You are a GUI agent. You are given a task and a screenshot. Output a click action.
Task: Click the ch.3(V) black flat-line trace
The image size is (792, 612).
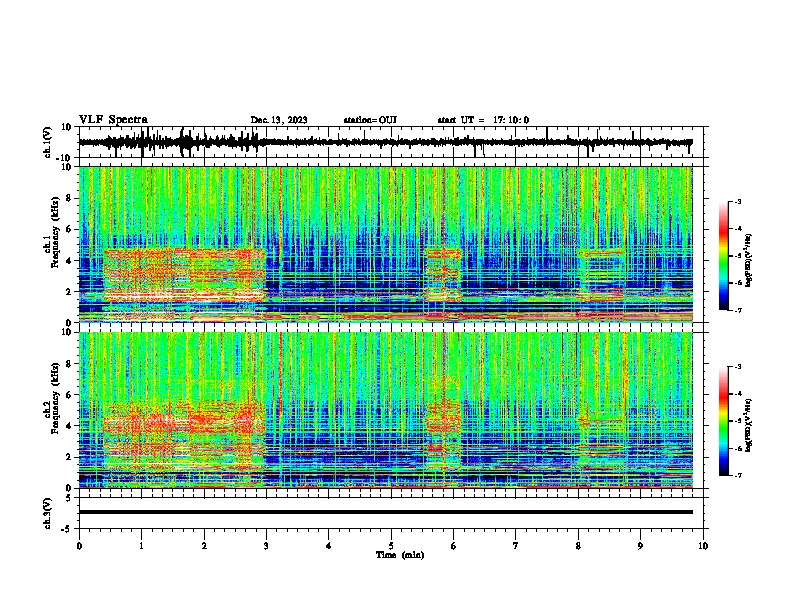(x=386, y=512)
